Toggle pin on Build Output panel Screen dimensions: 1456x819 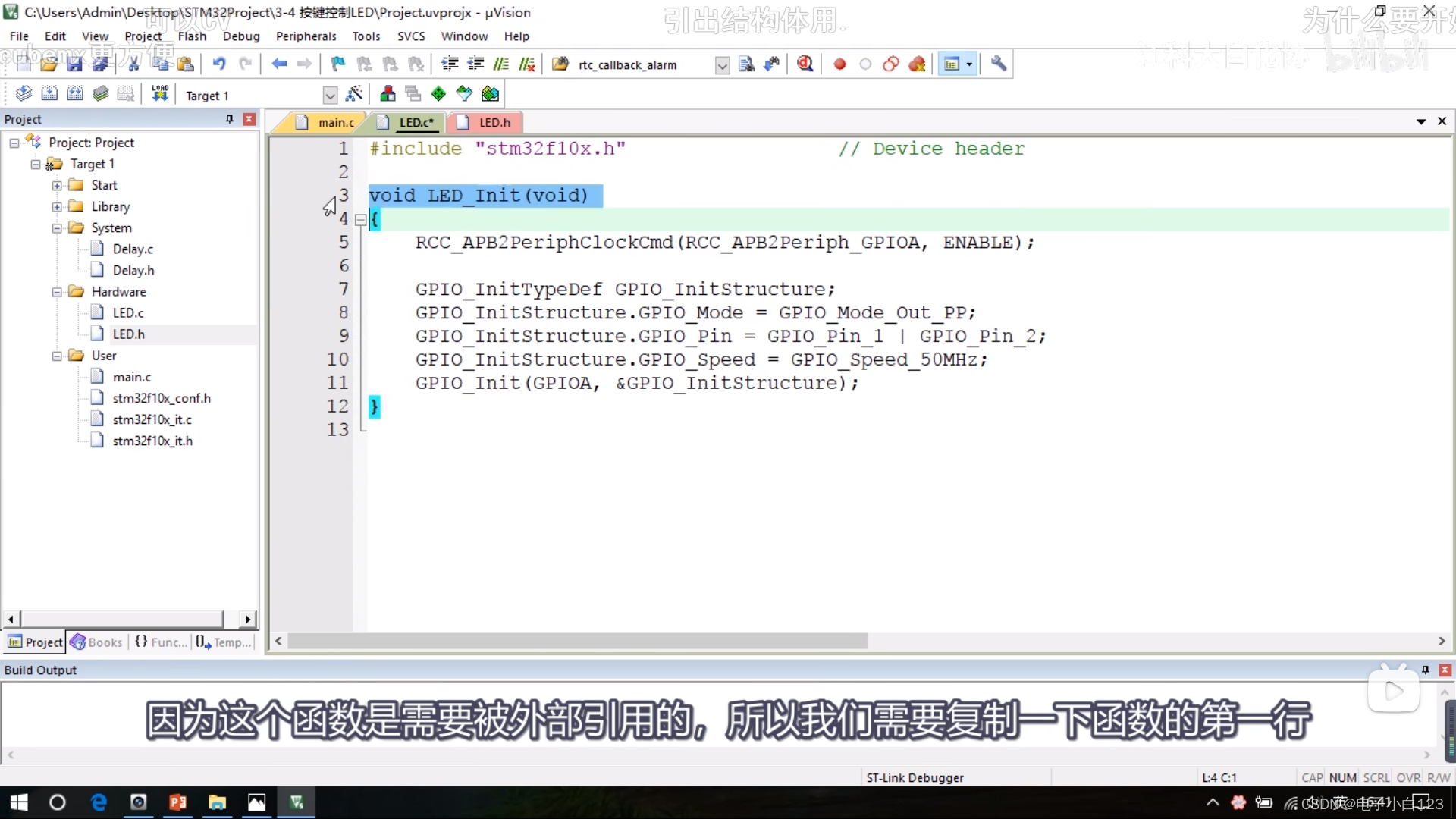tap(1426, 670)
